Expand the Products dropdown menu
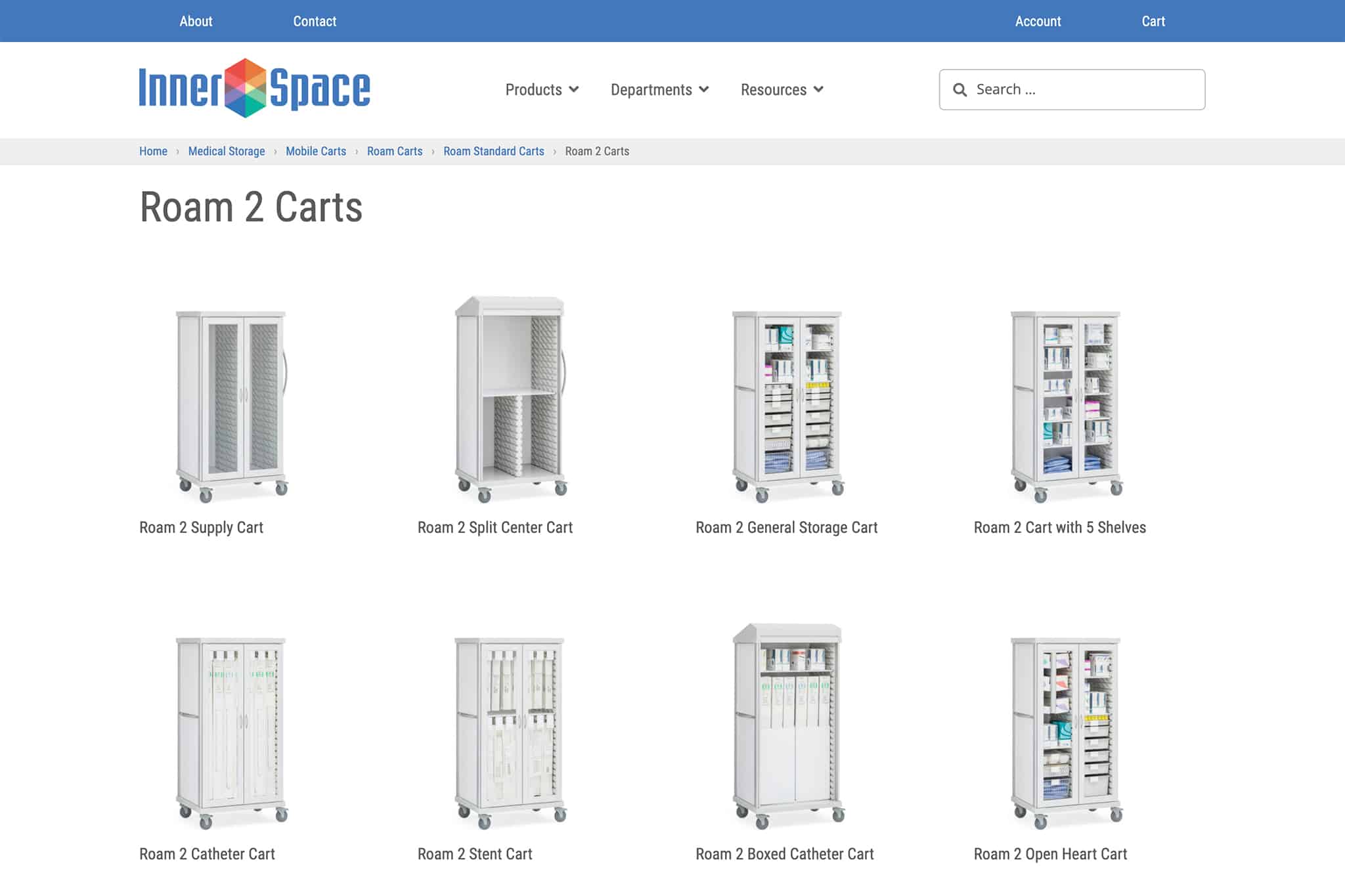The image size is (1345, 896). tap(542, 90)
